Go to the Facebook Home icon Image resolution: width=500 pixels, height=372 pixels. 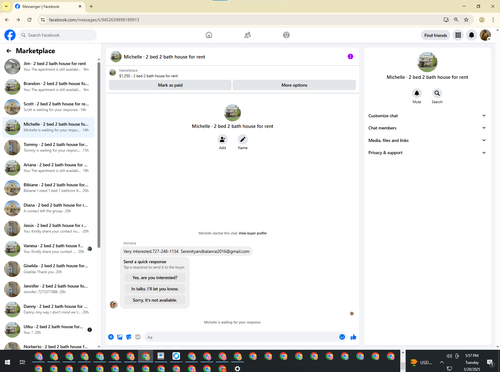coord(209,35)
